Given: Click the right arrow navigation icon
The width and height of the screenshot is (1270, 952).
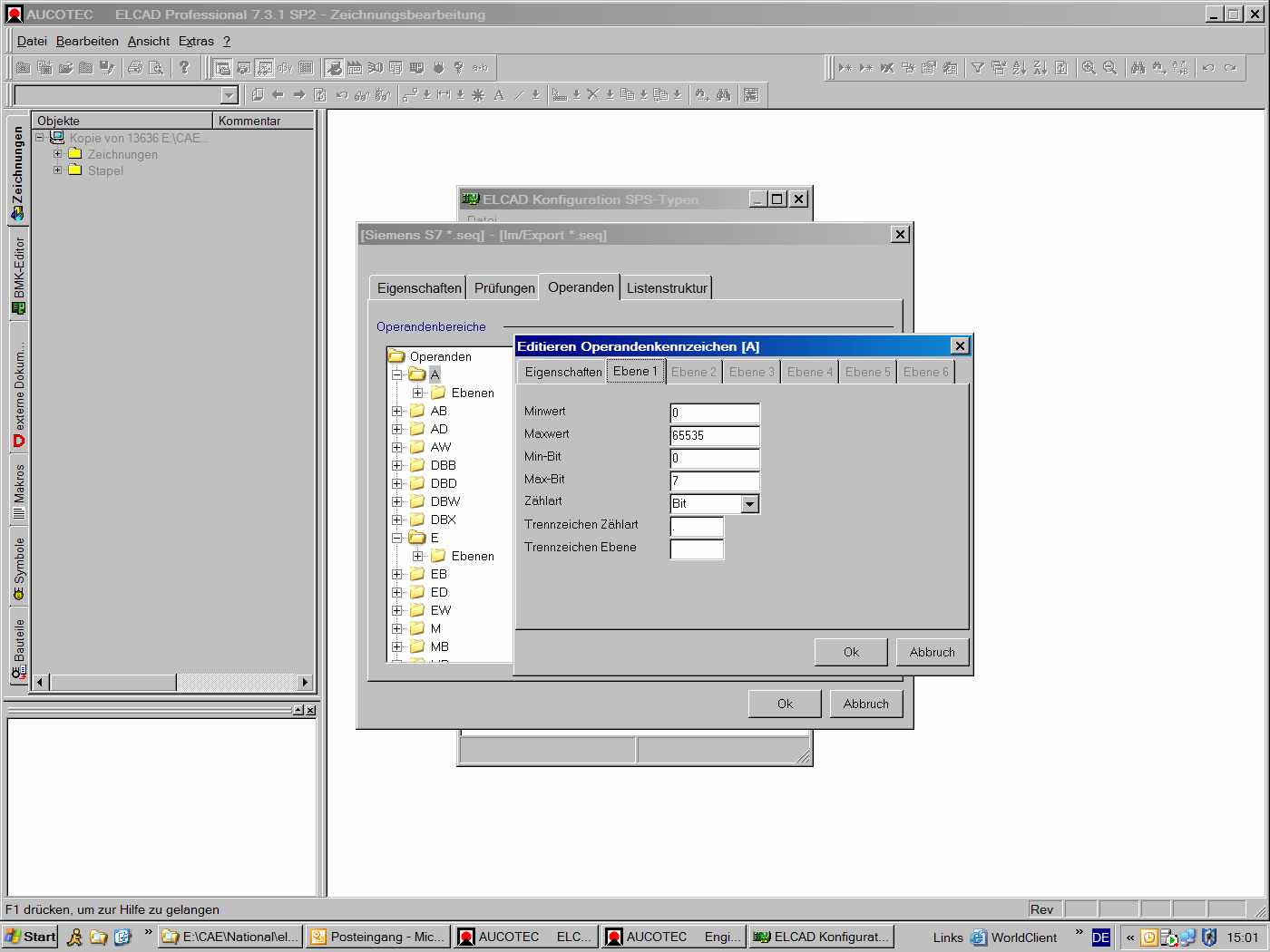Looking at the screenshot, I should [298, 95].
